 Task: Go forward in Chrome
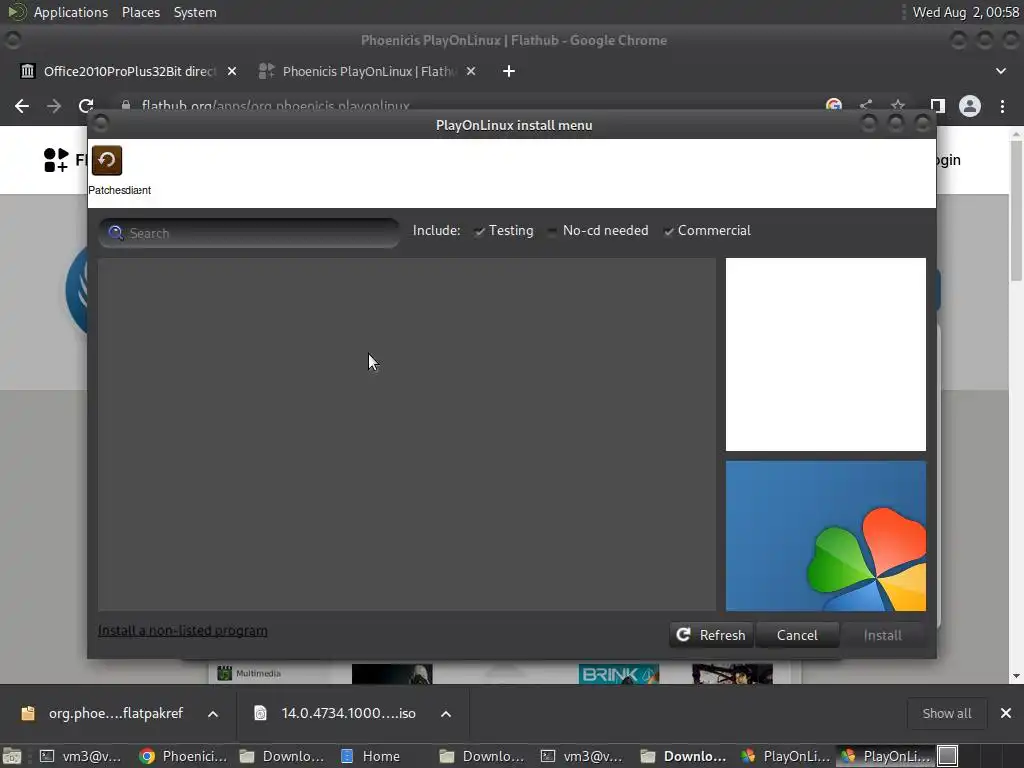point(54,106)
